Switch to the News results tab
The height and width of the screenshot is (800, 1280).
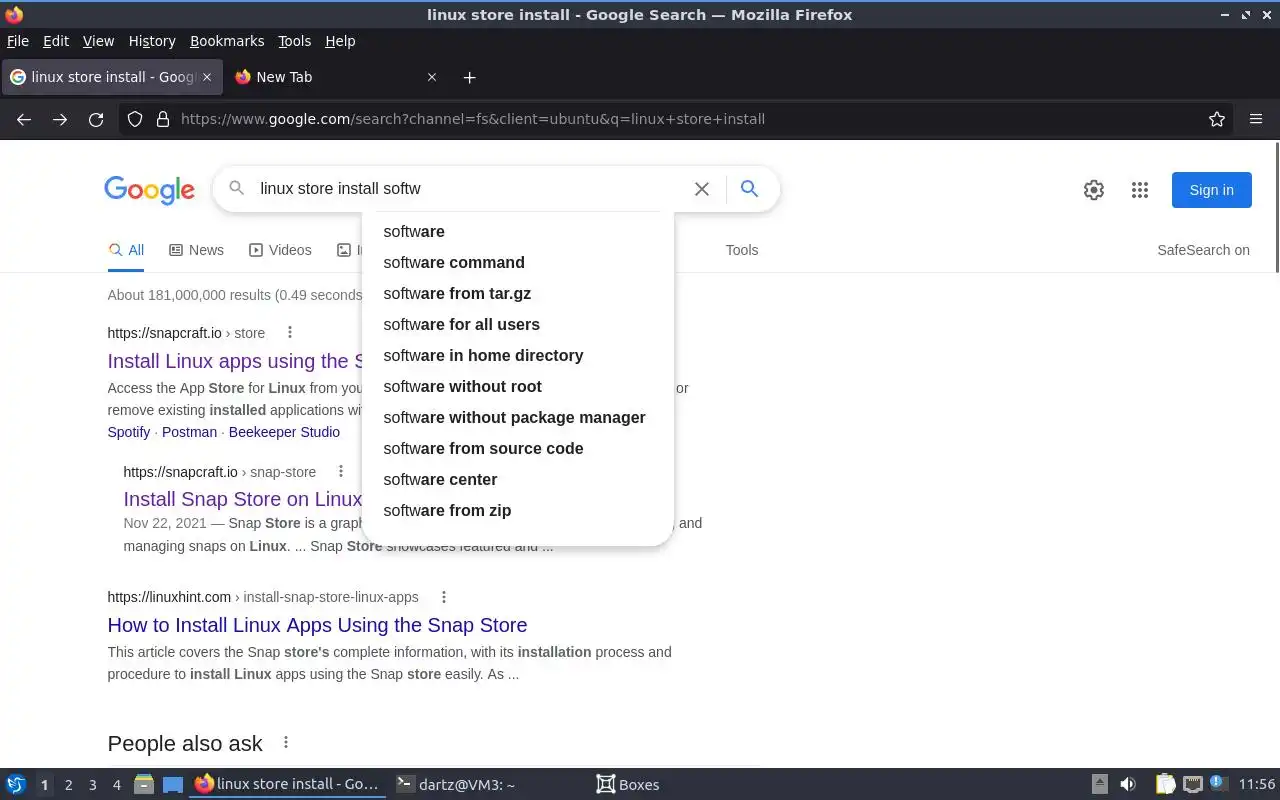click(x=196, y=250)
